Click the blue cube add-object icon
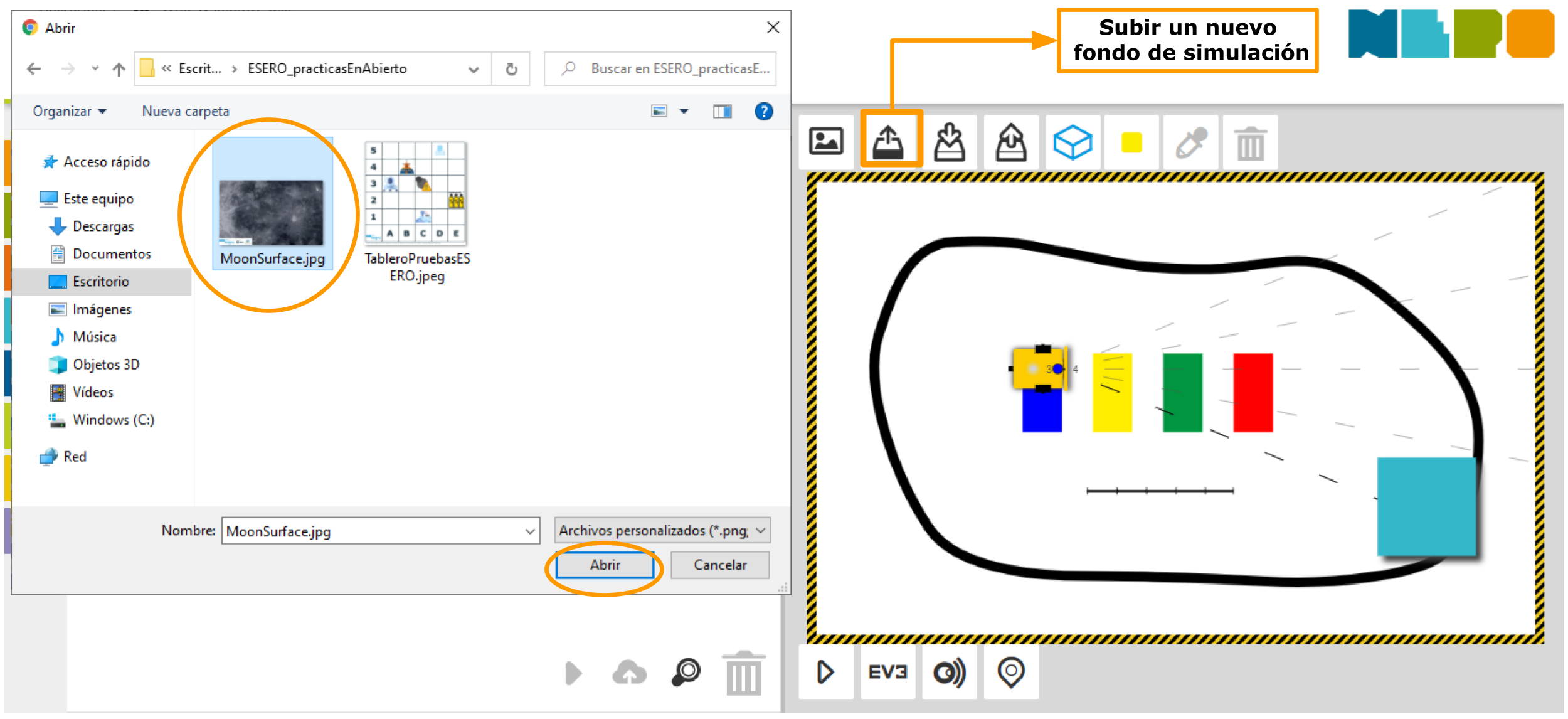This screenshot has height=719, width=1568. pos(1073,142)
